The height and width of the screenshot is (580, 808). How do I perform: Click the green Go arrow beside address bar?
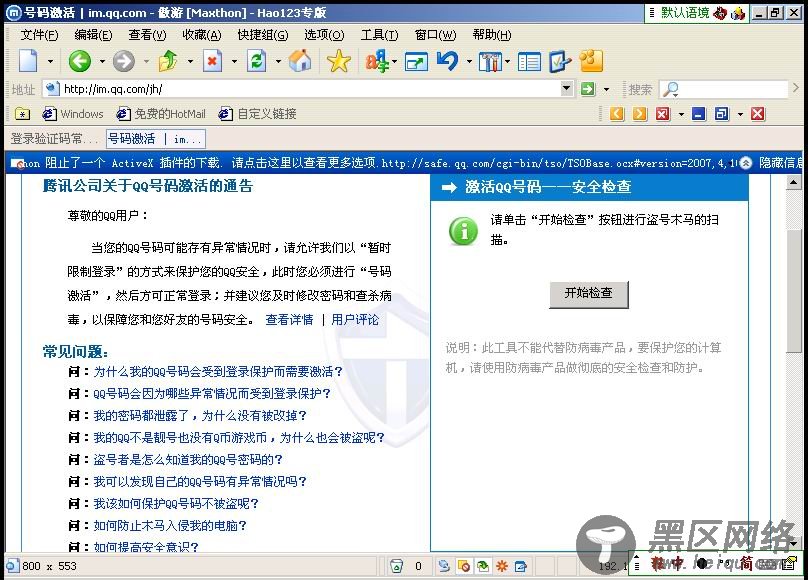click(x=588, y=89)
